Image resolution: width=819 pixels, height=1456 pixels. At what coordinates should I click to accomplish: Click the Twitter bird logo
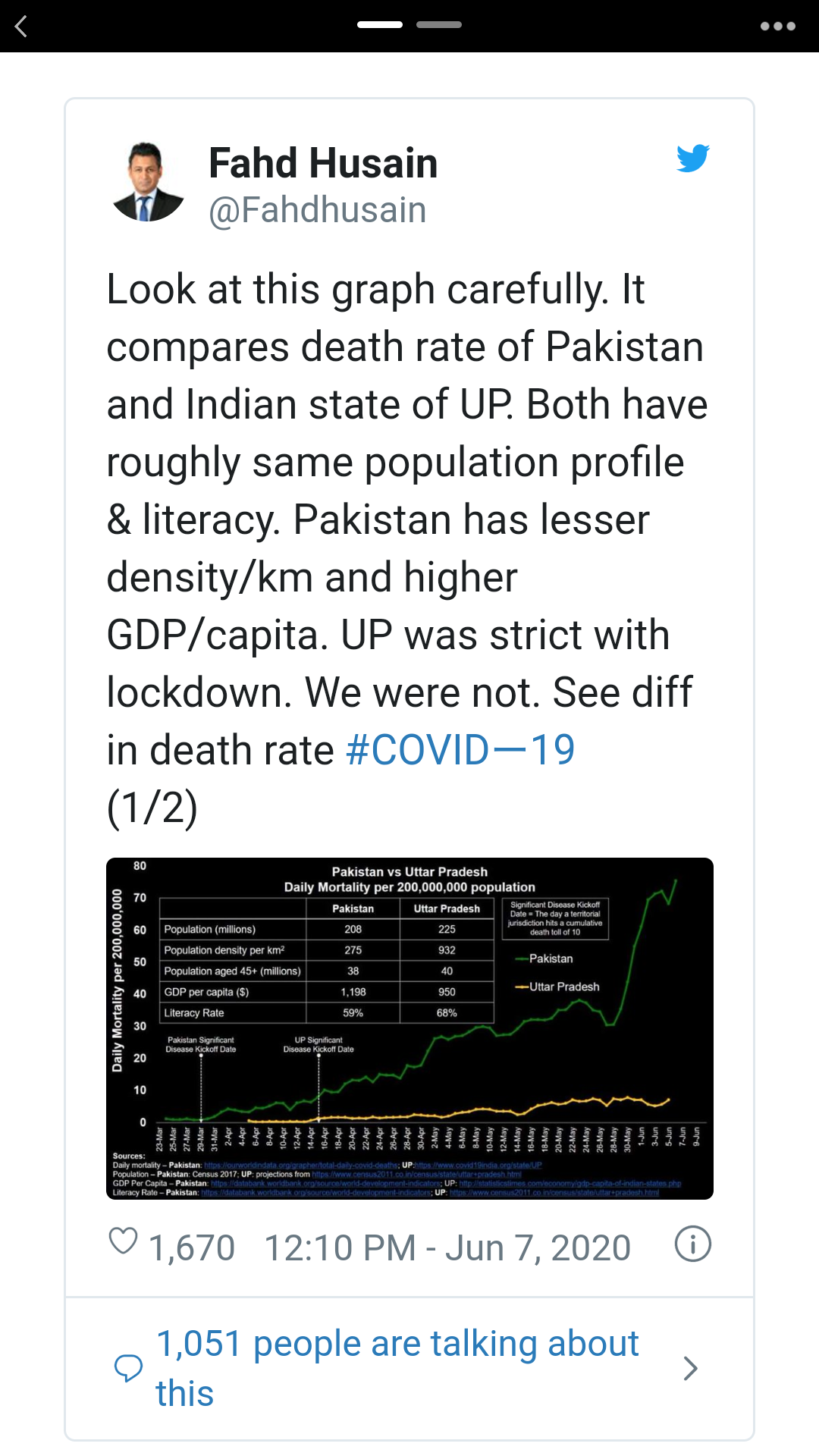click(693, 158)
